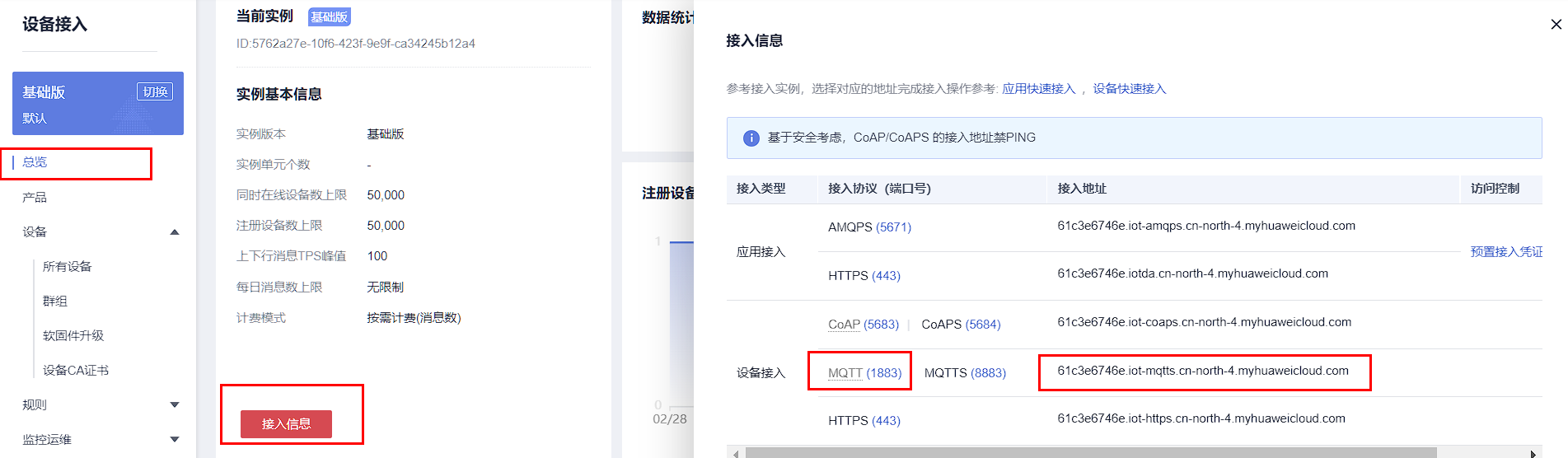
Task: Click the 接入地址 column header
Action: pyautogui.click(x=1082, y=189)
